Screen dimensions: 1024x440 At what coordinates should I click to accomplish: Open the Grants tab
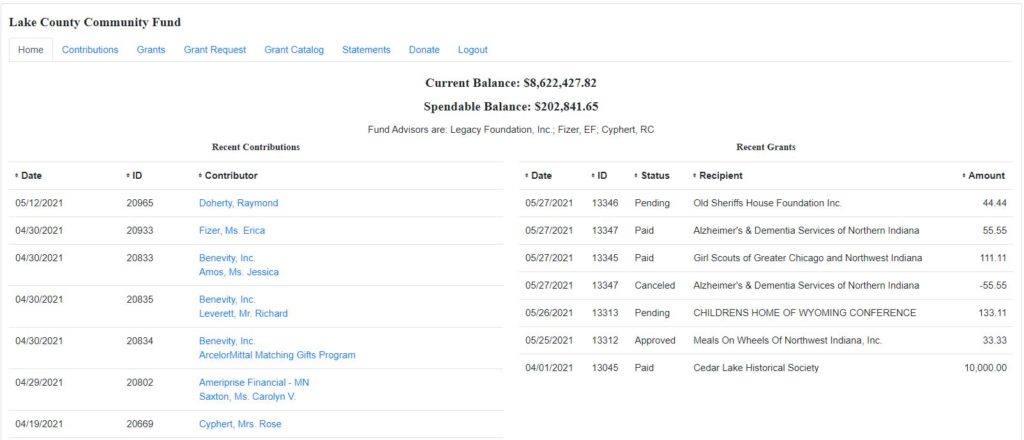pyautogui.click(x=151, y=50)
